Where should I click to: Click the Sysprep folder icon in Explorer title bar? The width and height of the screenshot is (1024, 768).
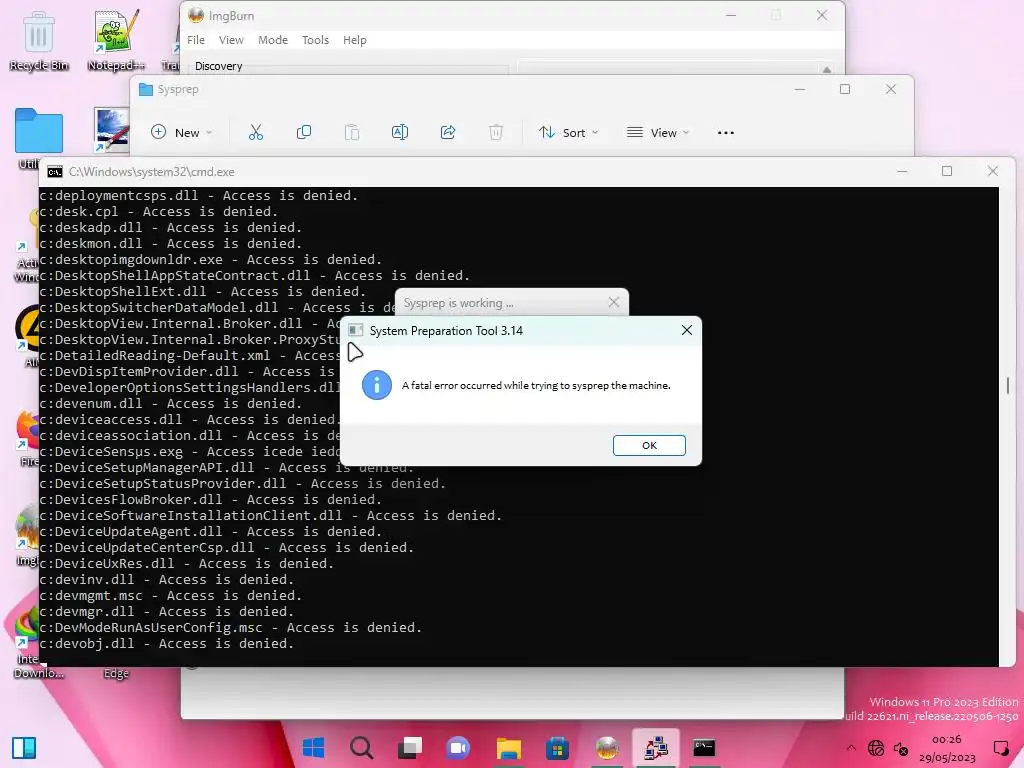point(146,89)
